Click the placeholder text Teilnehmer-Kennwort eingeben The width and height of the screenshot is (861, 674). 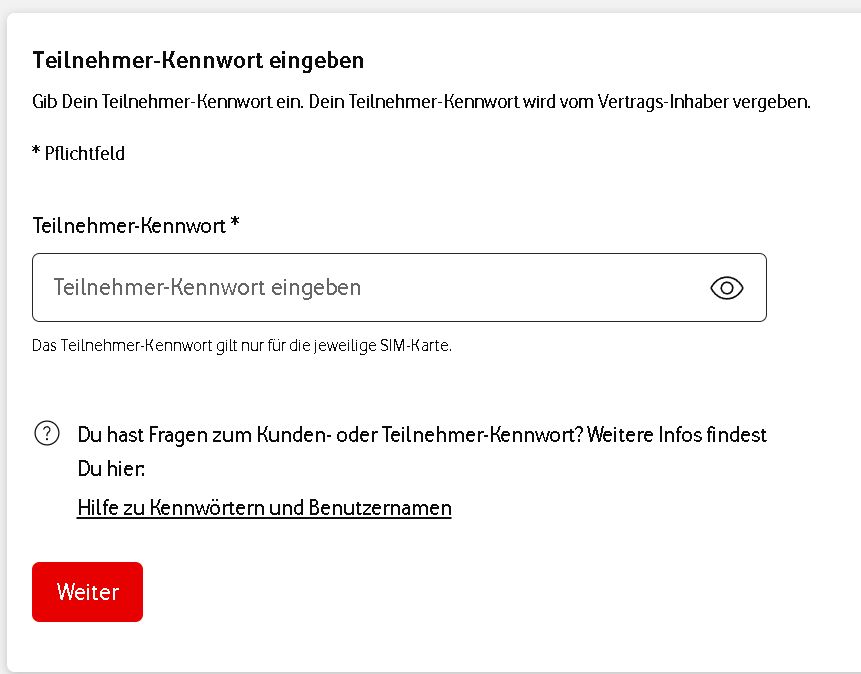pyautogui.click(x=207, y=288)
